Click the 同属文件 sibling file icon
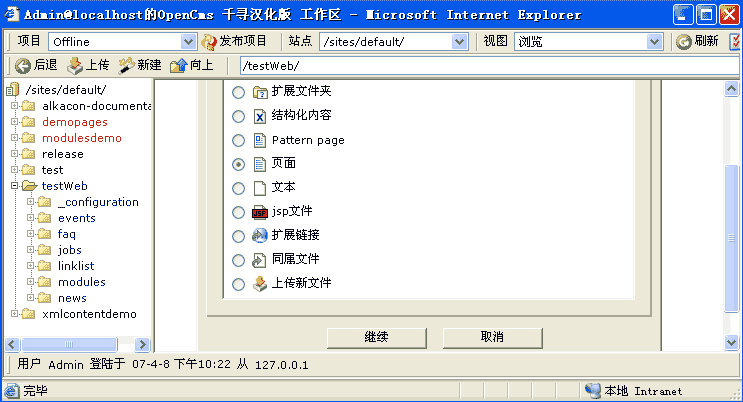 pyautogui.click(x=259, y=260)
